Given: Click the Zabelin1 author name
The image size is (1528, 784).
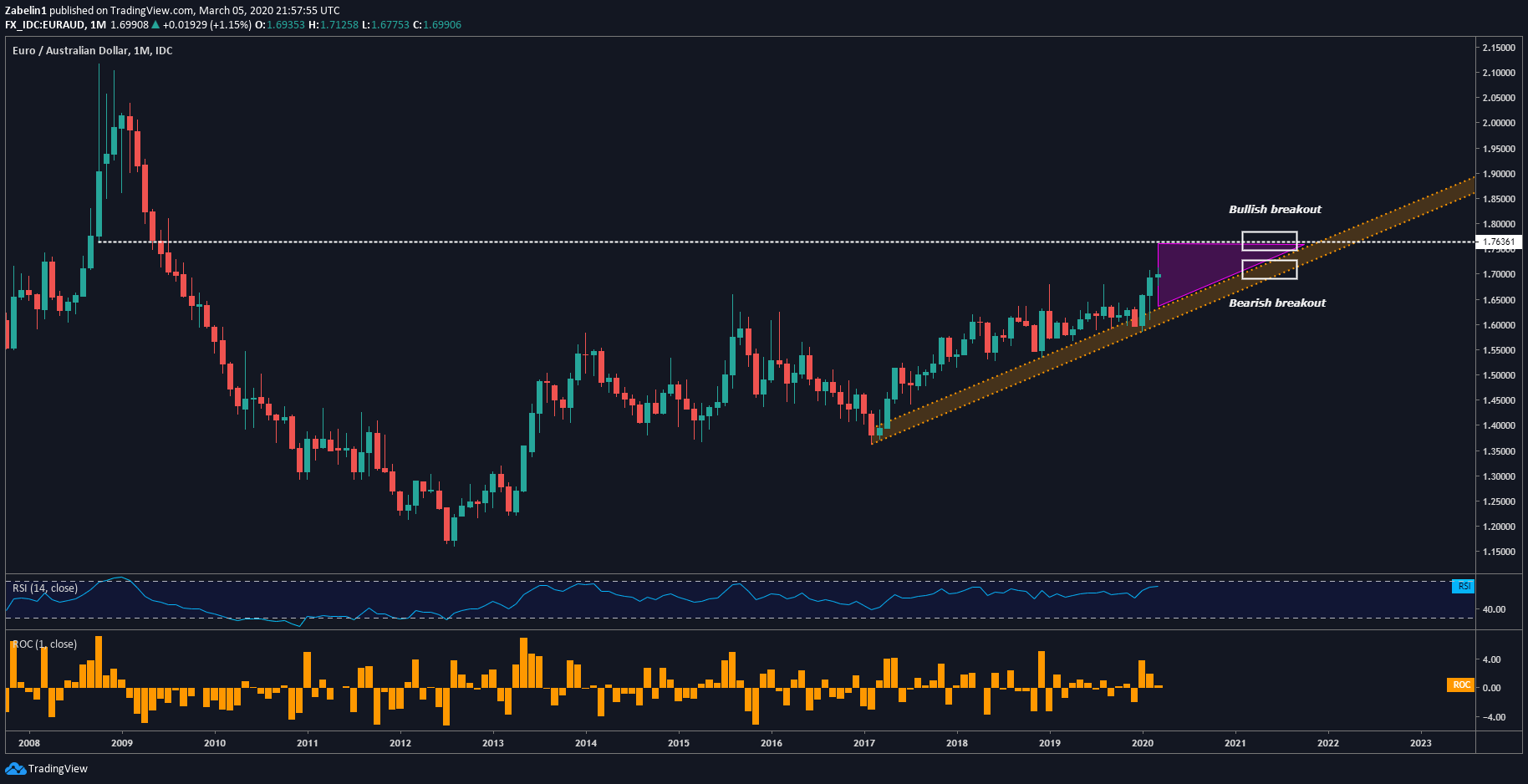Looking at the screenshot, I should pyautogui.click(x=26, y=11).
